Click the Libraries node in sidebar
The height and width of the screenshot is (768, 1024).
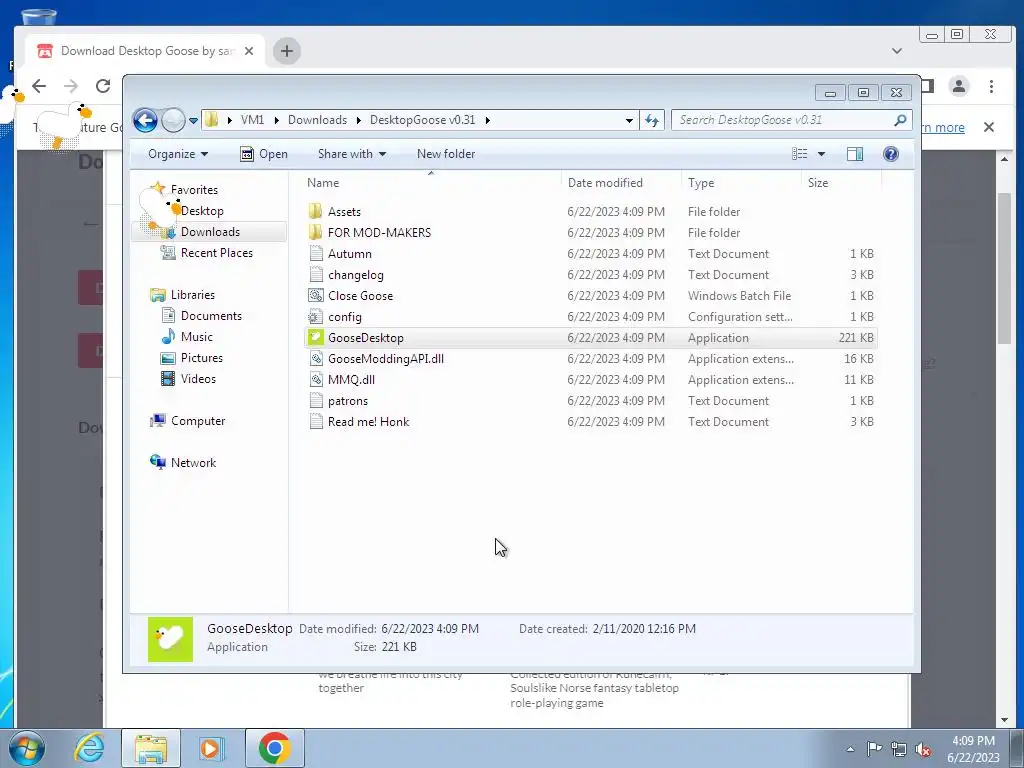coord(183,295)
